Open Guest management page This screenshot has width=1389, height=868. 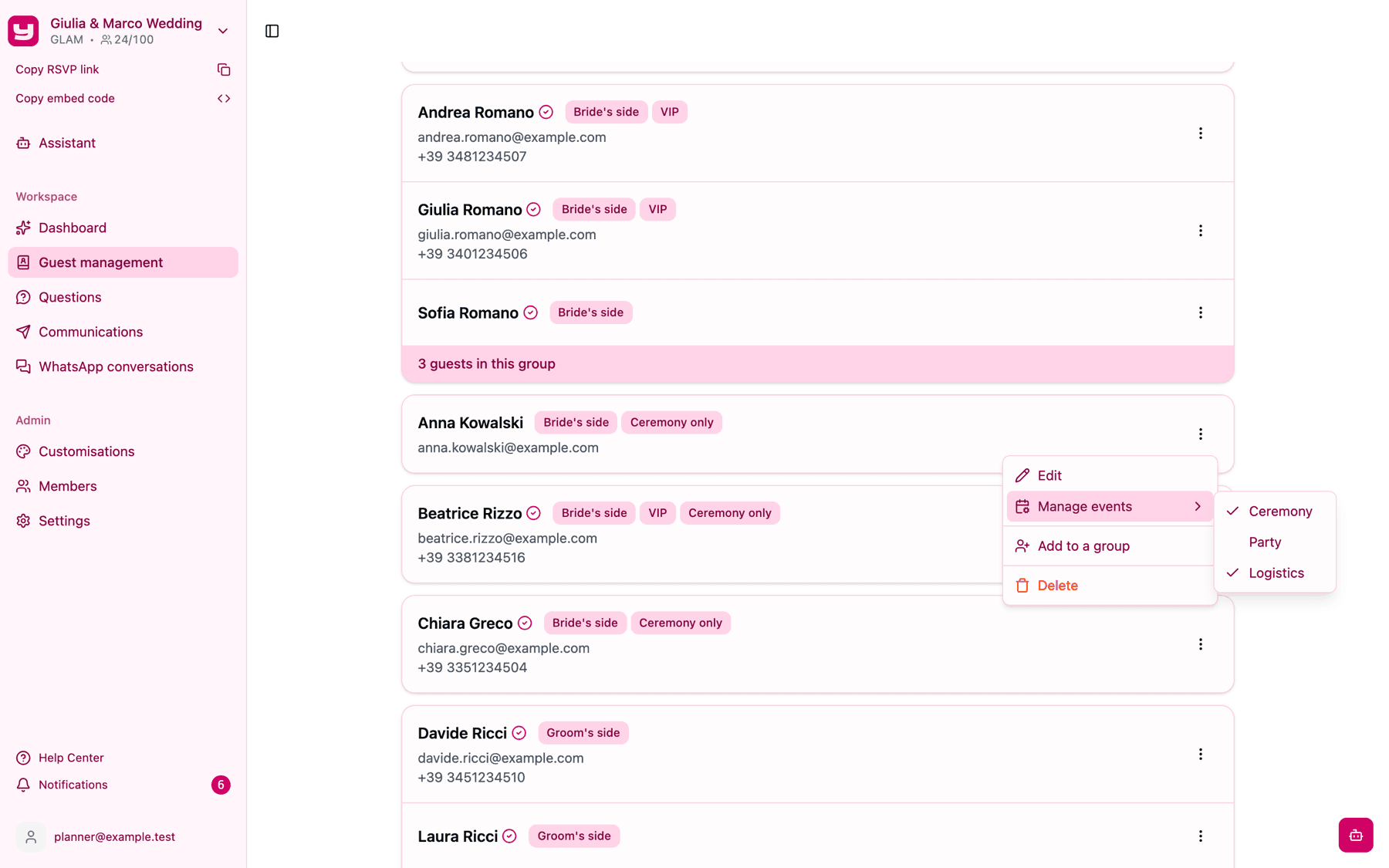tap(123, 262)
